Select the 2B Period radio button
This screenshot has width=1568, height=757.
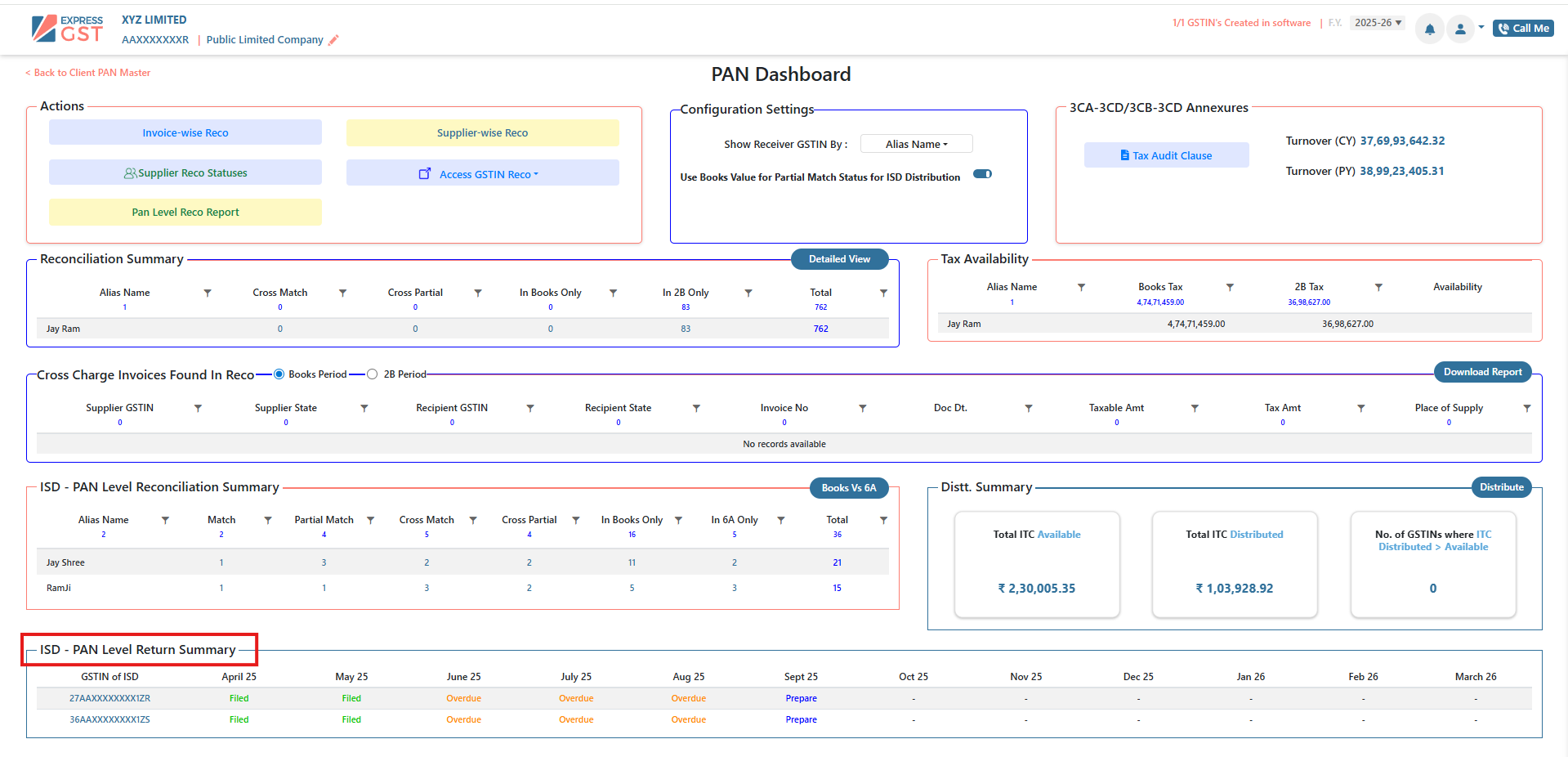(373, 374)
